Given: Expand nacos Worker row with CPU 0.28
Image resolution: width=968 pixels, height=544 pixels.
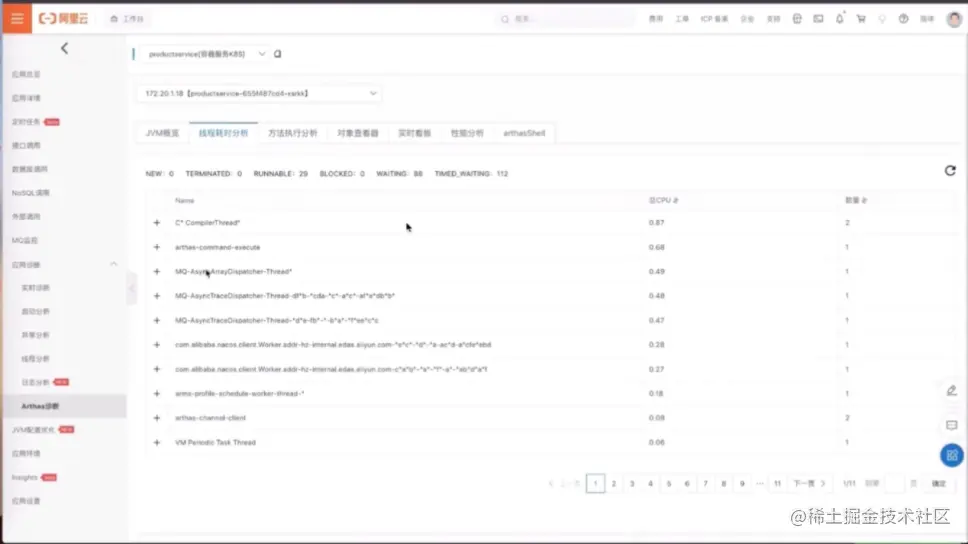Looking at the screenshot, I should tap(157, 345).
